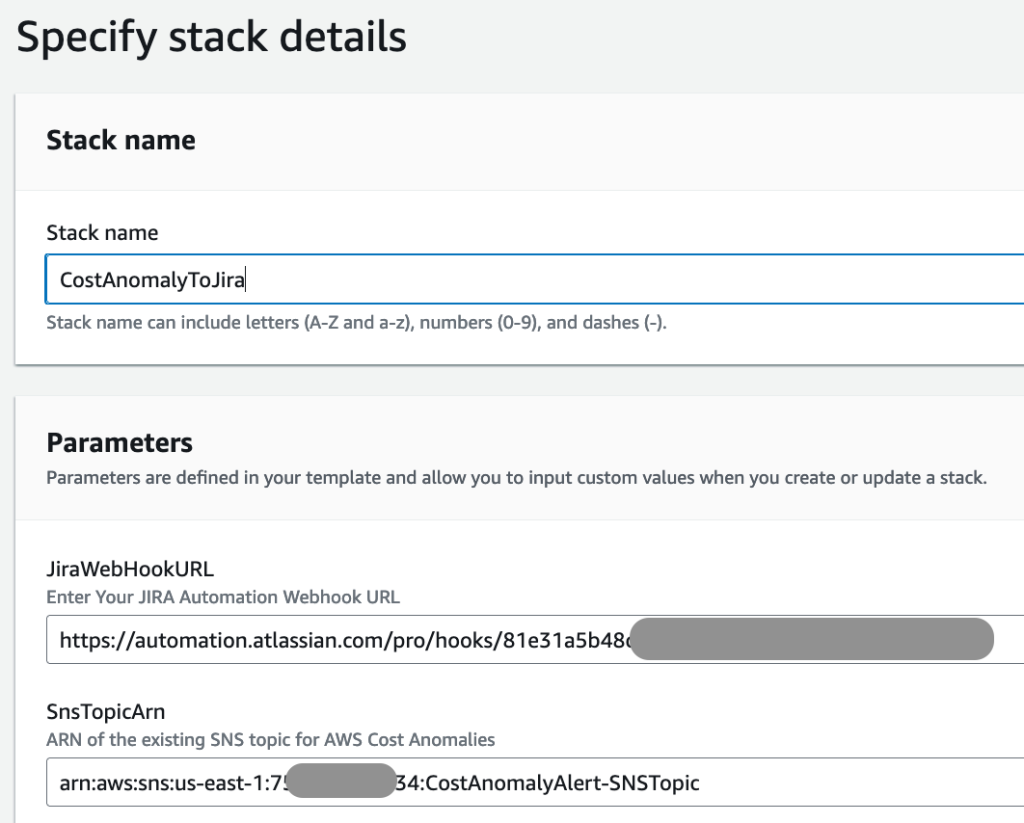The height and width of the screenshot is (823, 1024).
Task: Click the redacted account number in the ARN
Action: (x=340, y=783)
